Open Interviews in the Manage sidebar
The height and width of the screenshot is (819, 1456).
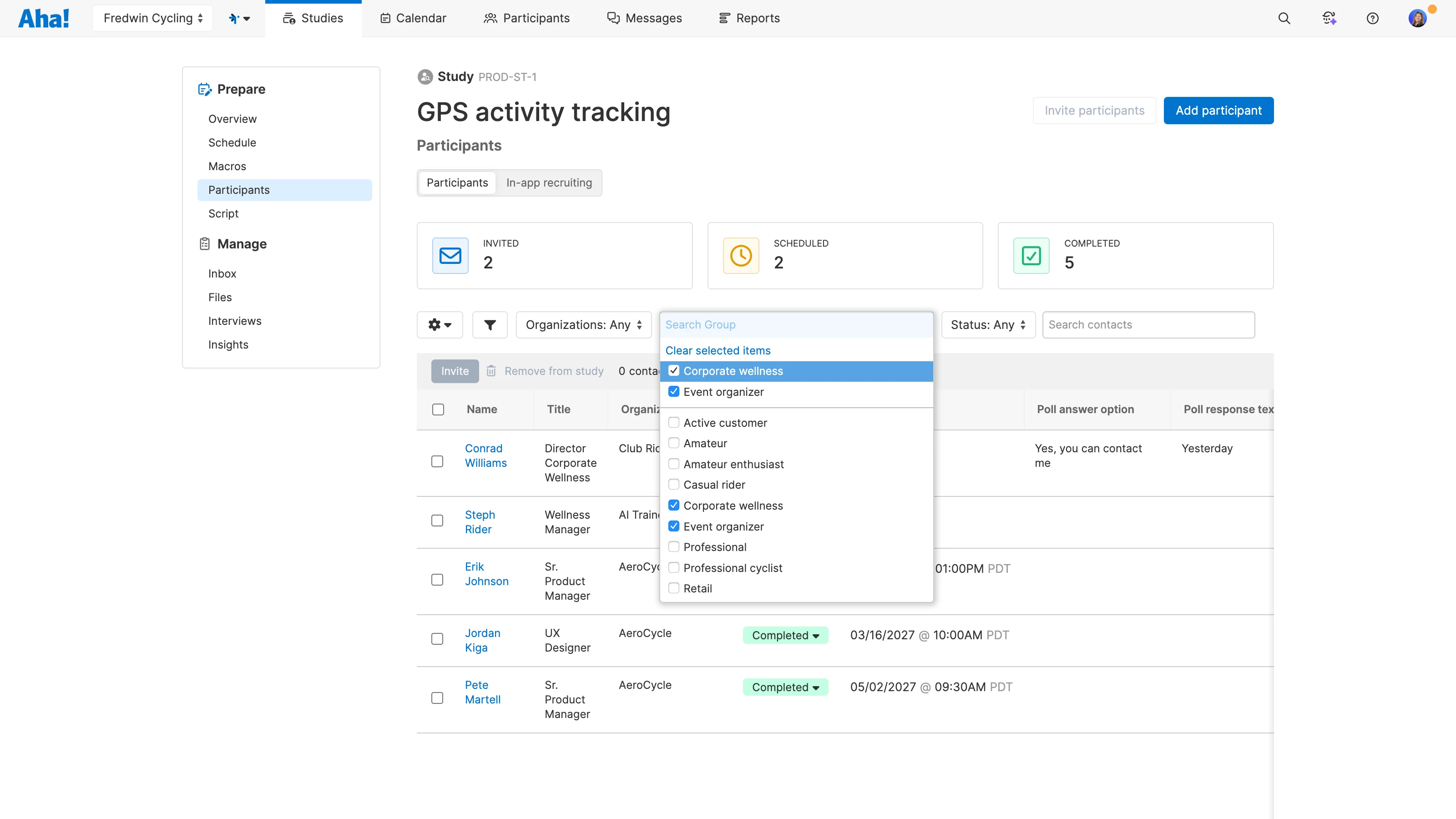pos(235,320)
